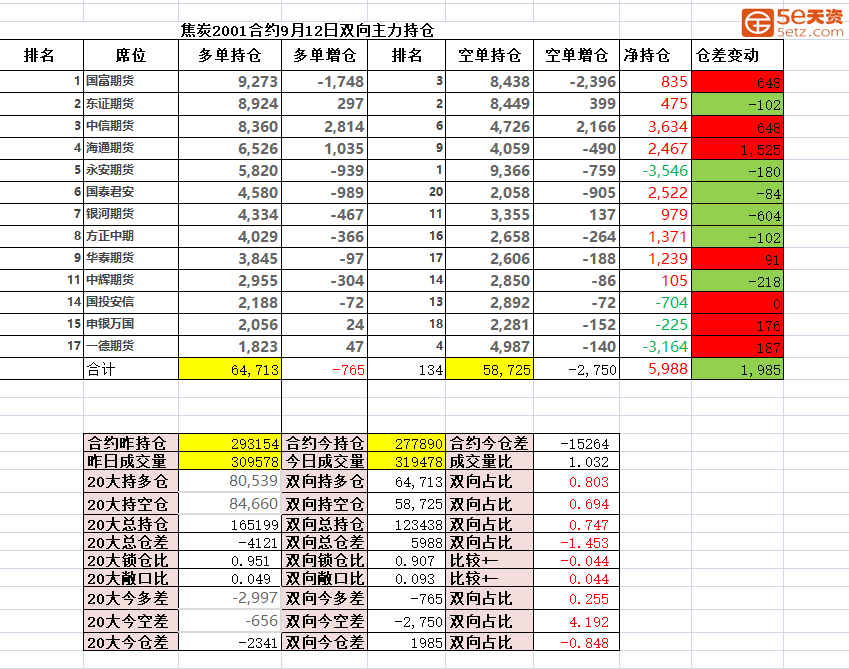
Task: Select the long change value -1,748
Action: tap(324, 81)
